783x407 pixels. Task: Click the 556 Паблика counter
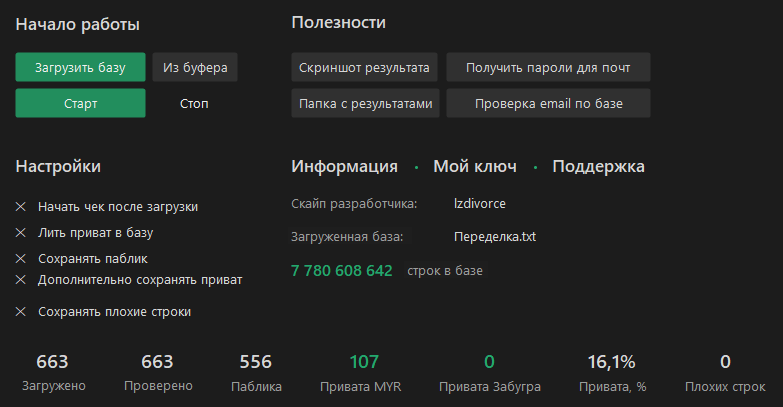coord(256,372)
